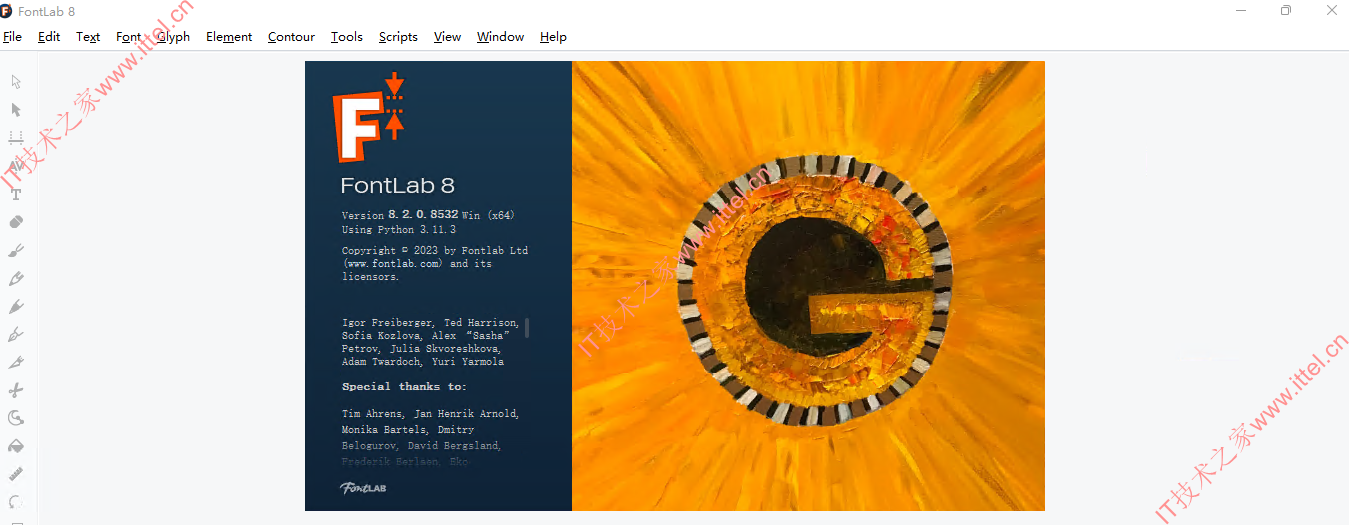Pick the pen-nib tool above the Scissors
The image size is (1349, 525).
[x=16, y=362]
